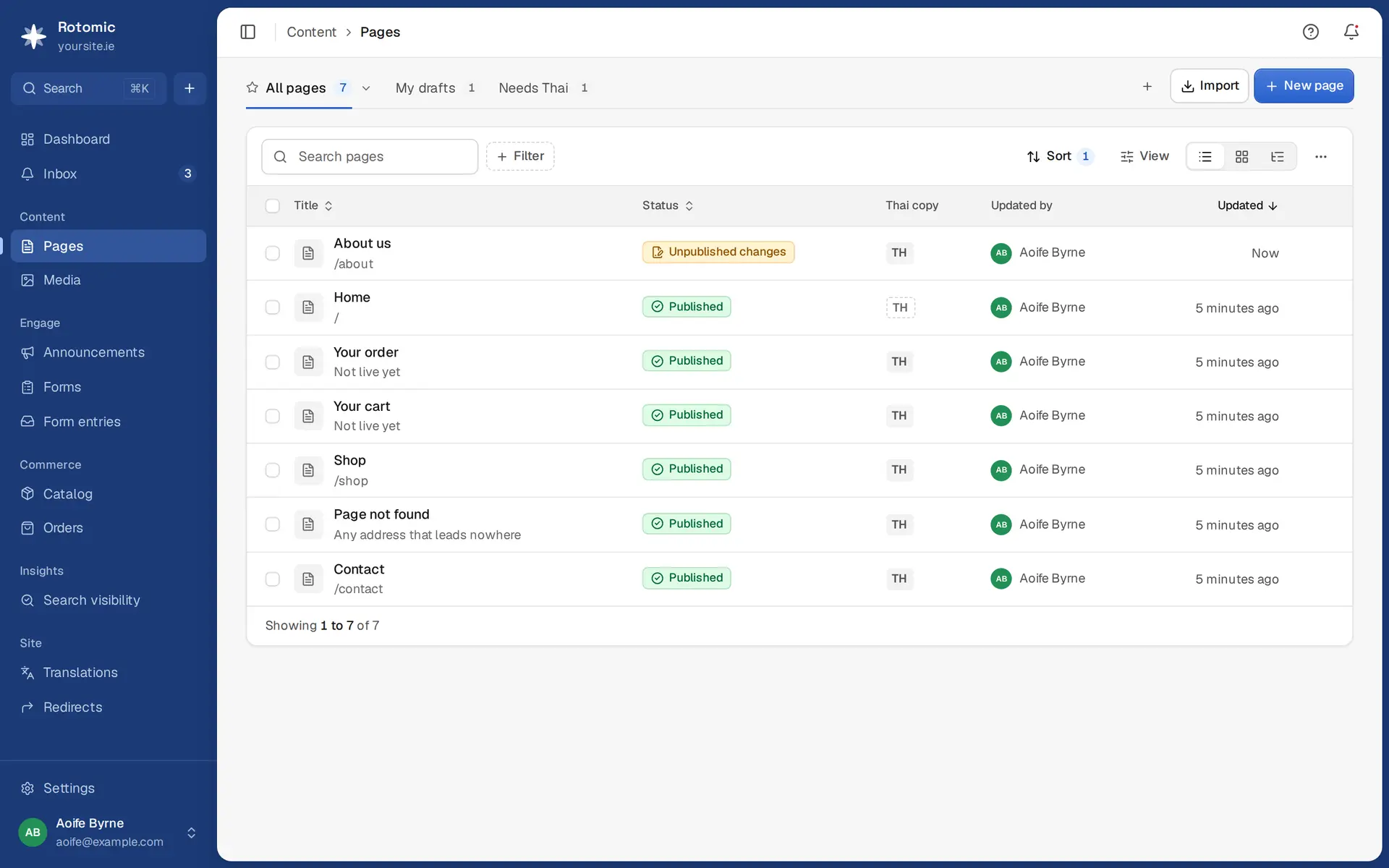Switch to grid view layout
This screenshot has width=1389, height=868.
(x=1241, y=157)
